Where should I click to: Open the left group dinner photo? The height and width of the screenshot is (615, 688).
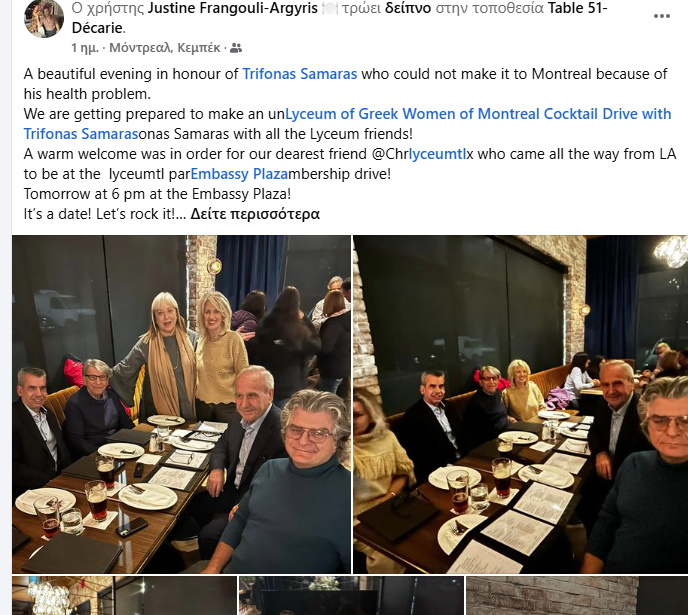click(x=182, y=404)
